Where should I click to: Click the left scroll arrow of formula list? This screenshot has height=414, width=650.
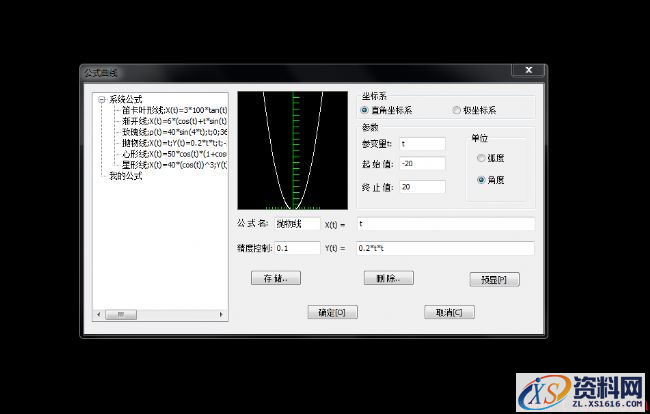99,315
